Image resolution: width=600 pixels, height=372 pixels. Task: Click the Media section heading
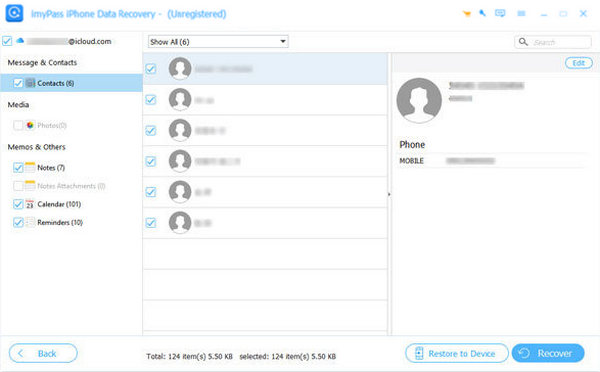(x=18, y=104)
